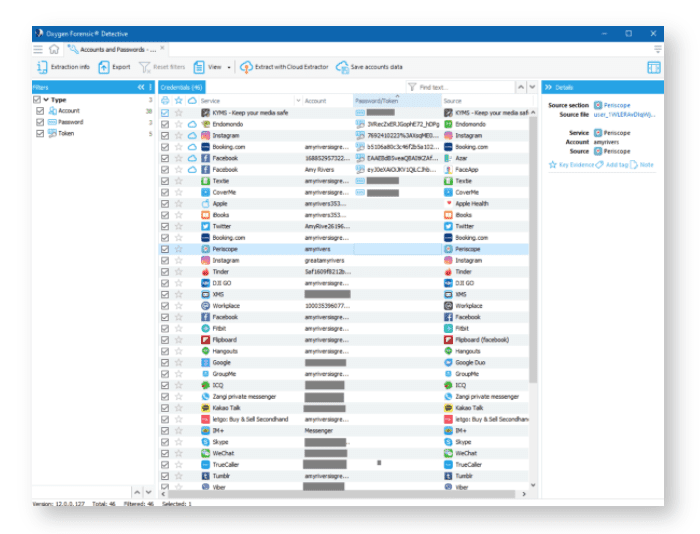Image resolution: width=700 pixels, height=534 pixels.
Task: Click Extract with Cloud Extractor icon
Action: (x=246, y=67)
